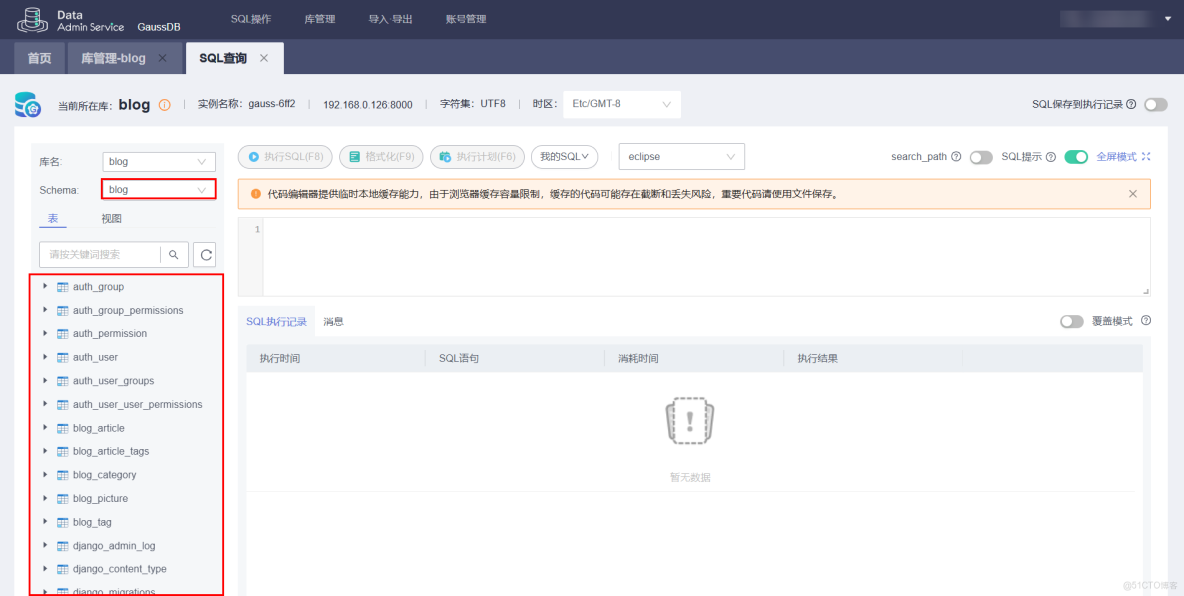Open the 库管理 menu
Image resolution: width=1184 pixels, height=596 pixels.
click(x=319, y=18)
